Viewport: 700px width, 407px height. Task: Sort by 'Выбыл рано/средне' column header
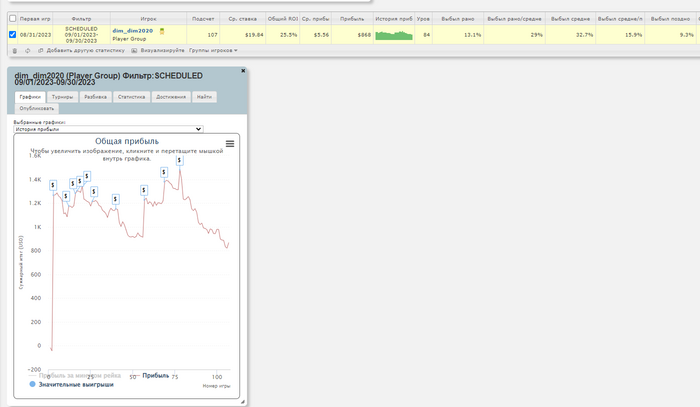coord(514,19)
